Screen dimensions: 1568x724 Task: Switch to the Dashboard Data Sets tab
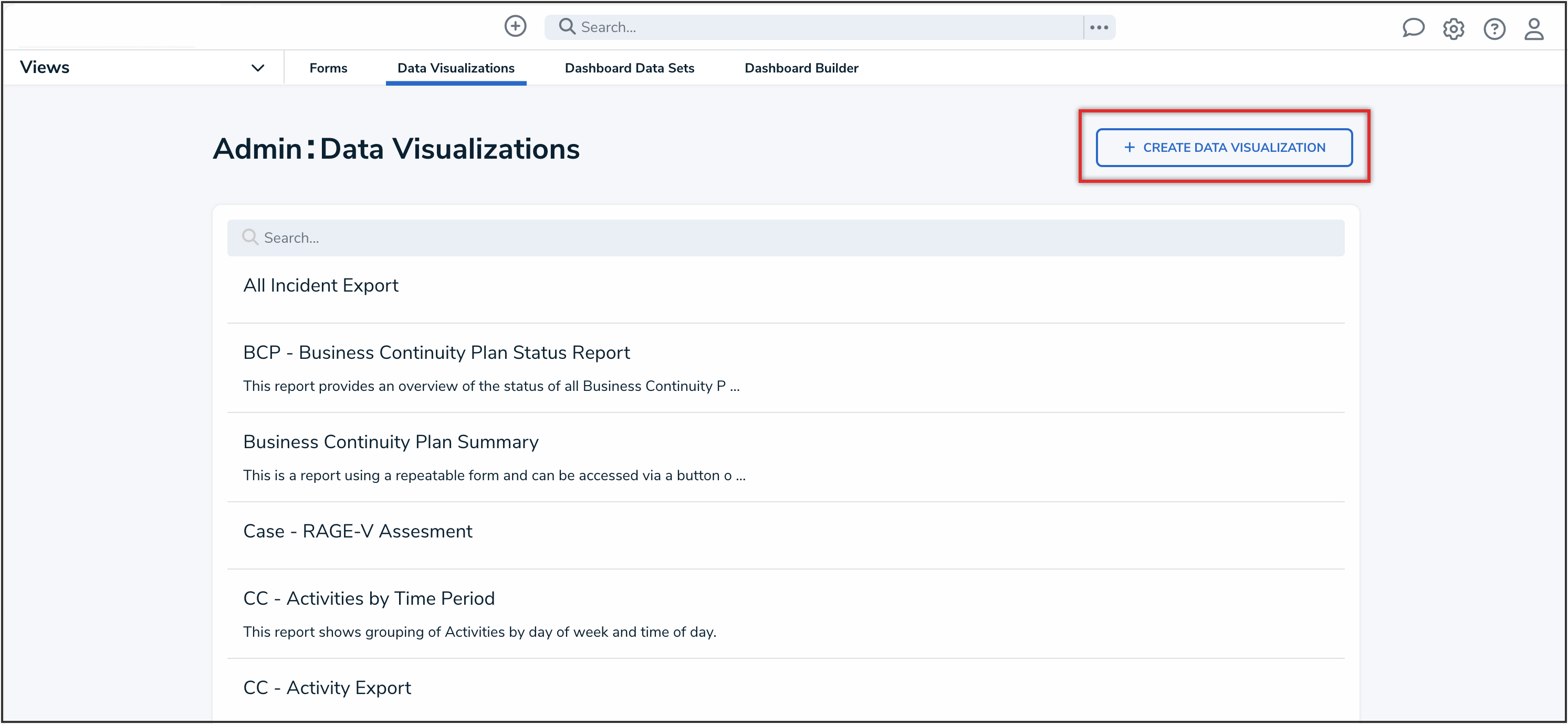tap(630, 68)
